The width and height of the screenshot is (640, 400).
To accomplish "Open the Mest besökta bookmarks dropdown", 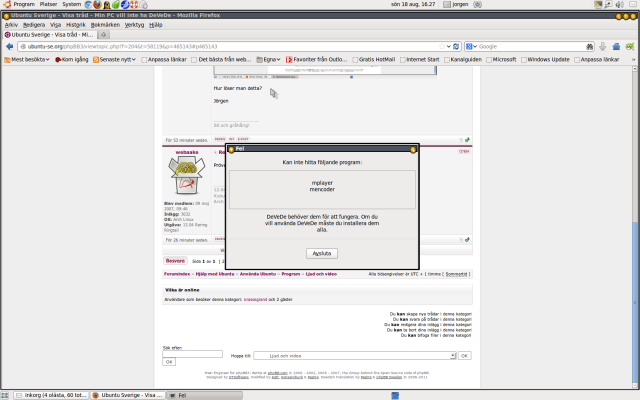I will [x=27, y=60].
